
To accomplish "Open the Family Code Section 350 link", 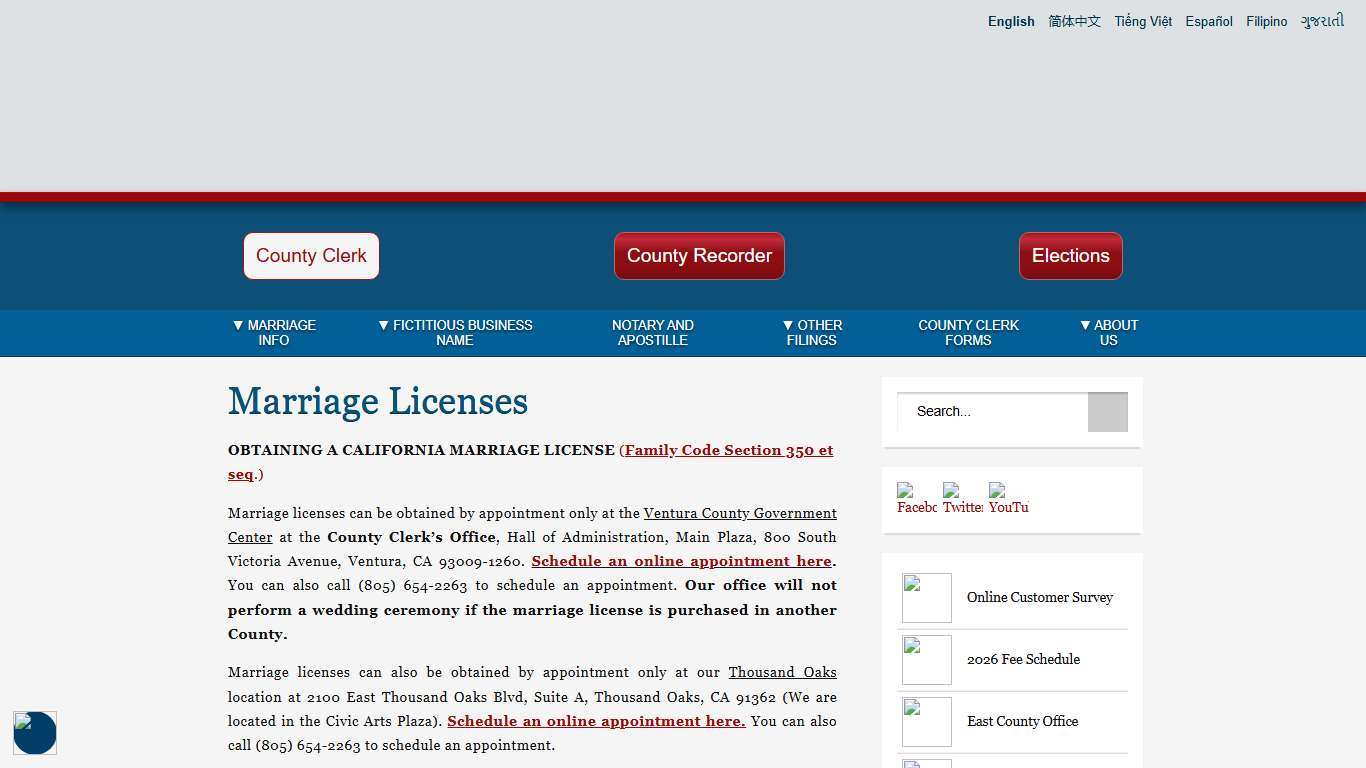I will (728, 450).
